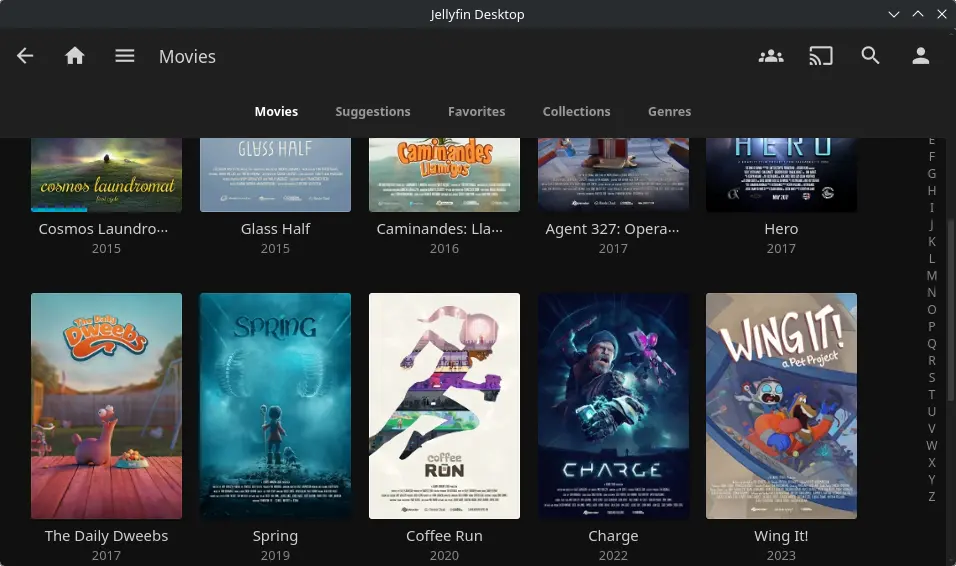
Task: Jump to letter L in alphabet picker
Action: point(932,259)
